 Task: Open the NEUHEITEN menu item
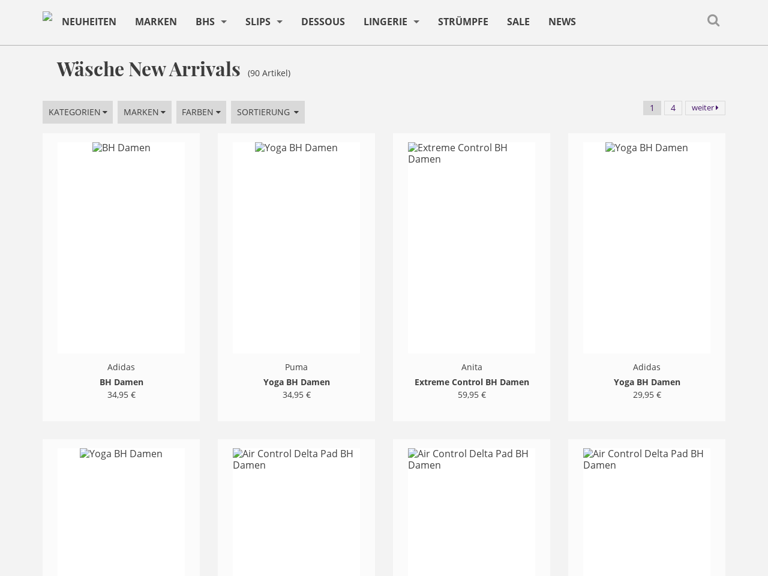[x=89, y=22]
